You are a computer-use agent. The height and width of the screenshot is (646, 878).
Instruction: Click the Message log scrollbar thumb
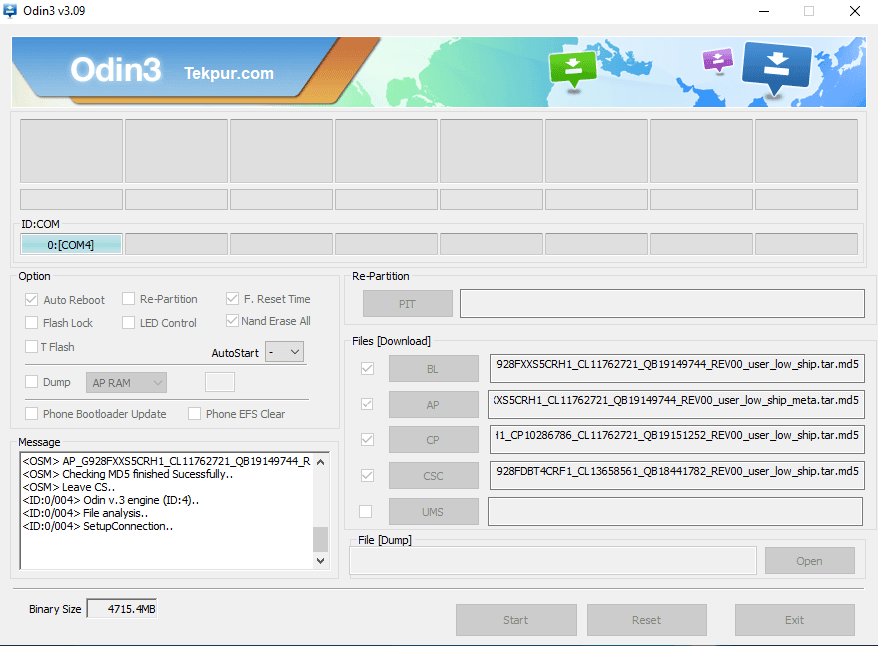click(x=321, y=539)
